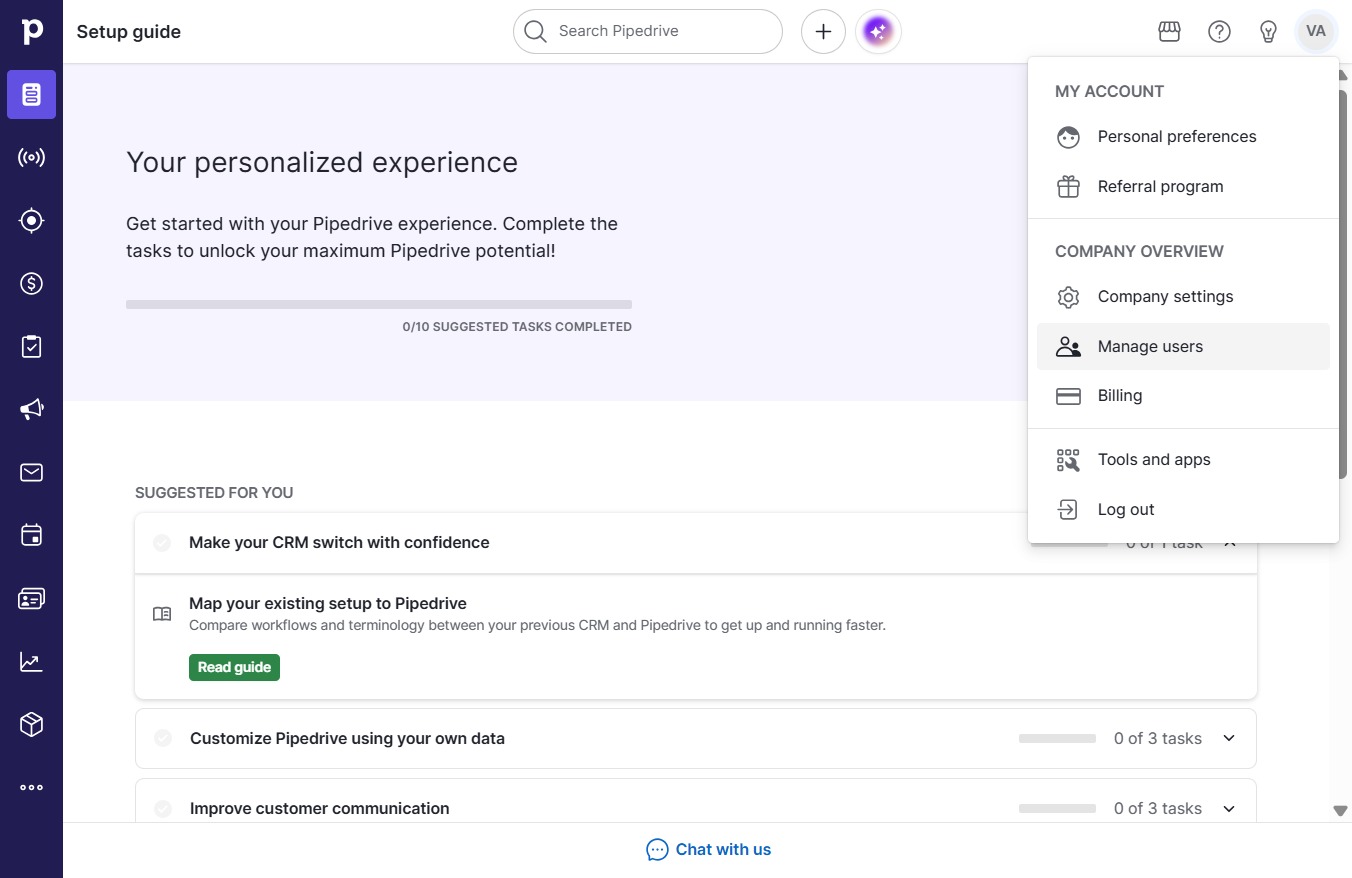Choose Log out from the menu
This screenshot has width=1352, height=878.
tap(1183, 510)
